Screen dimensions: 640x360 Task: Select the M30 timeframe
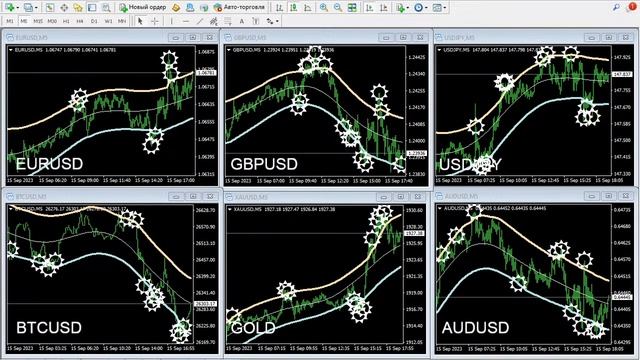point(52,21)
